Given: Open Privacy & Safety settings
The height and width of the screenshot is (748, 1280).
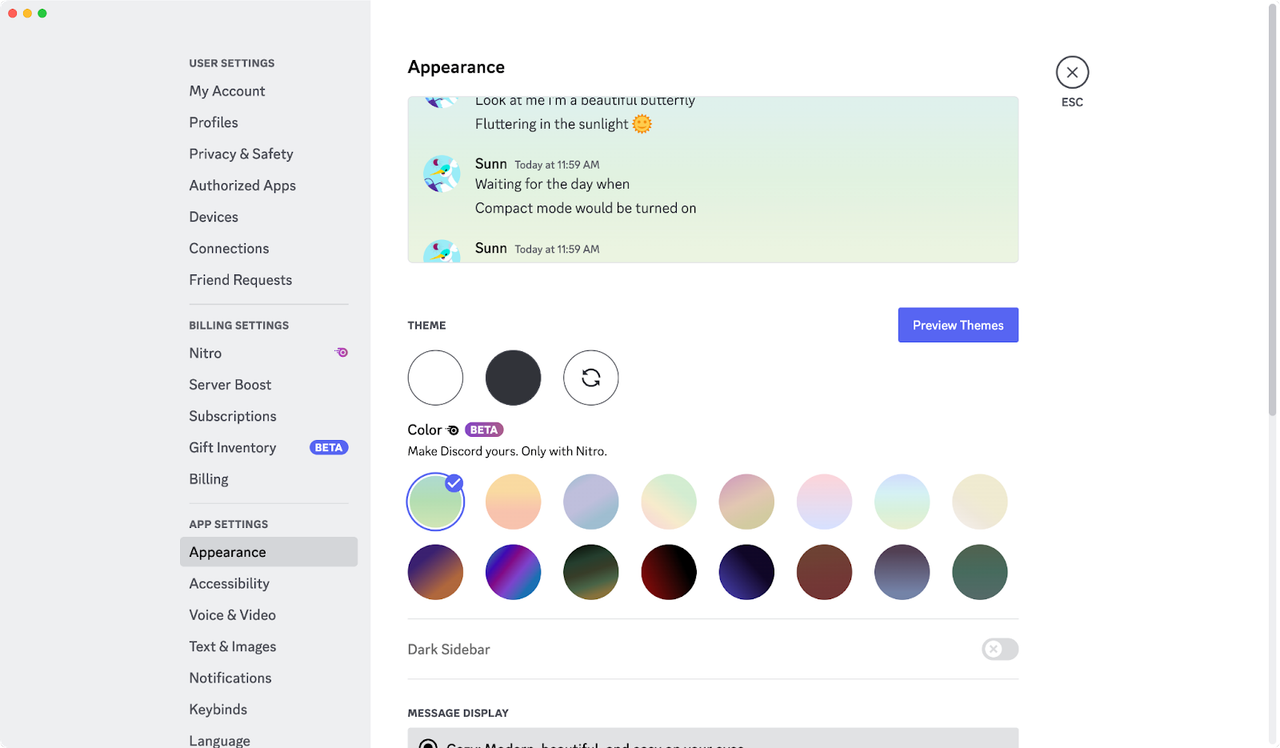Looking at the screenshot, I should pyautogui.click(x=241, y=154).
